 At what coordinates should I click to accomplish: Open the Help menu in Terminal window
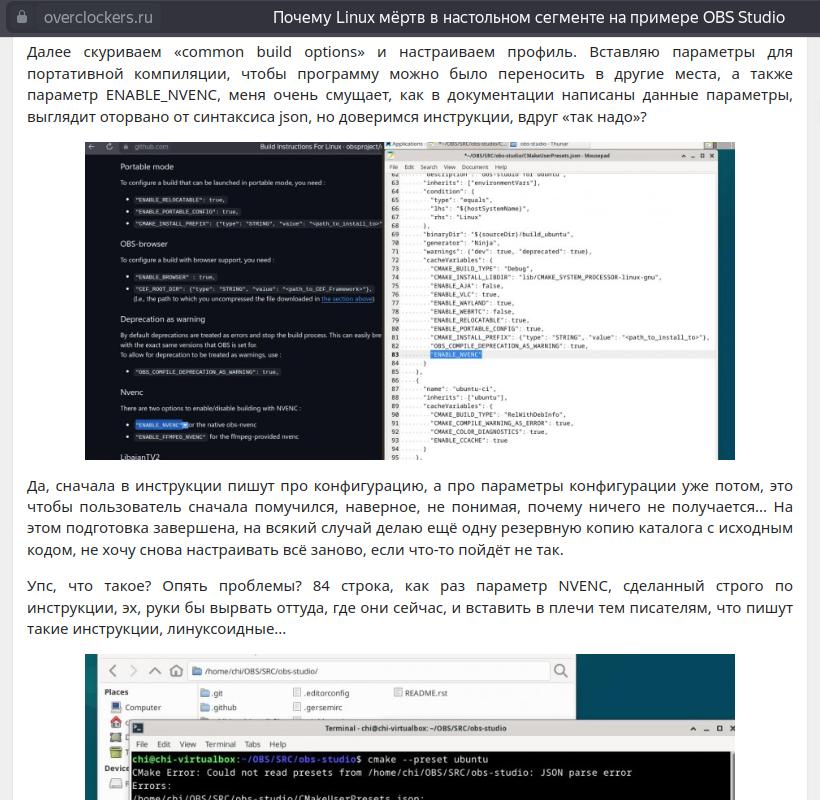pos(278,744)
